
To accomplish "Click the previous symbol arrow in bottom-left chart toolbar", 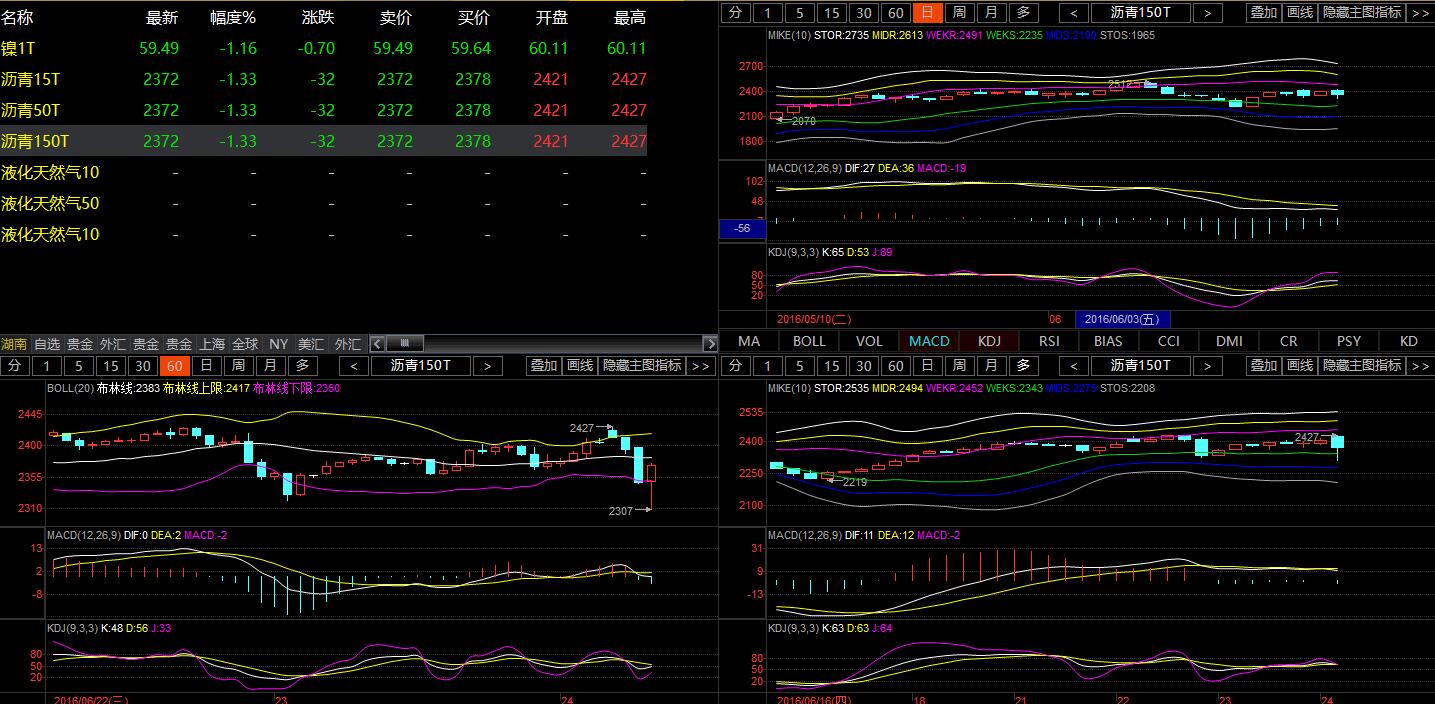I will click(x=354, y=366).
